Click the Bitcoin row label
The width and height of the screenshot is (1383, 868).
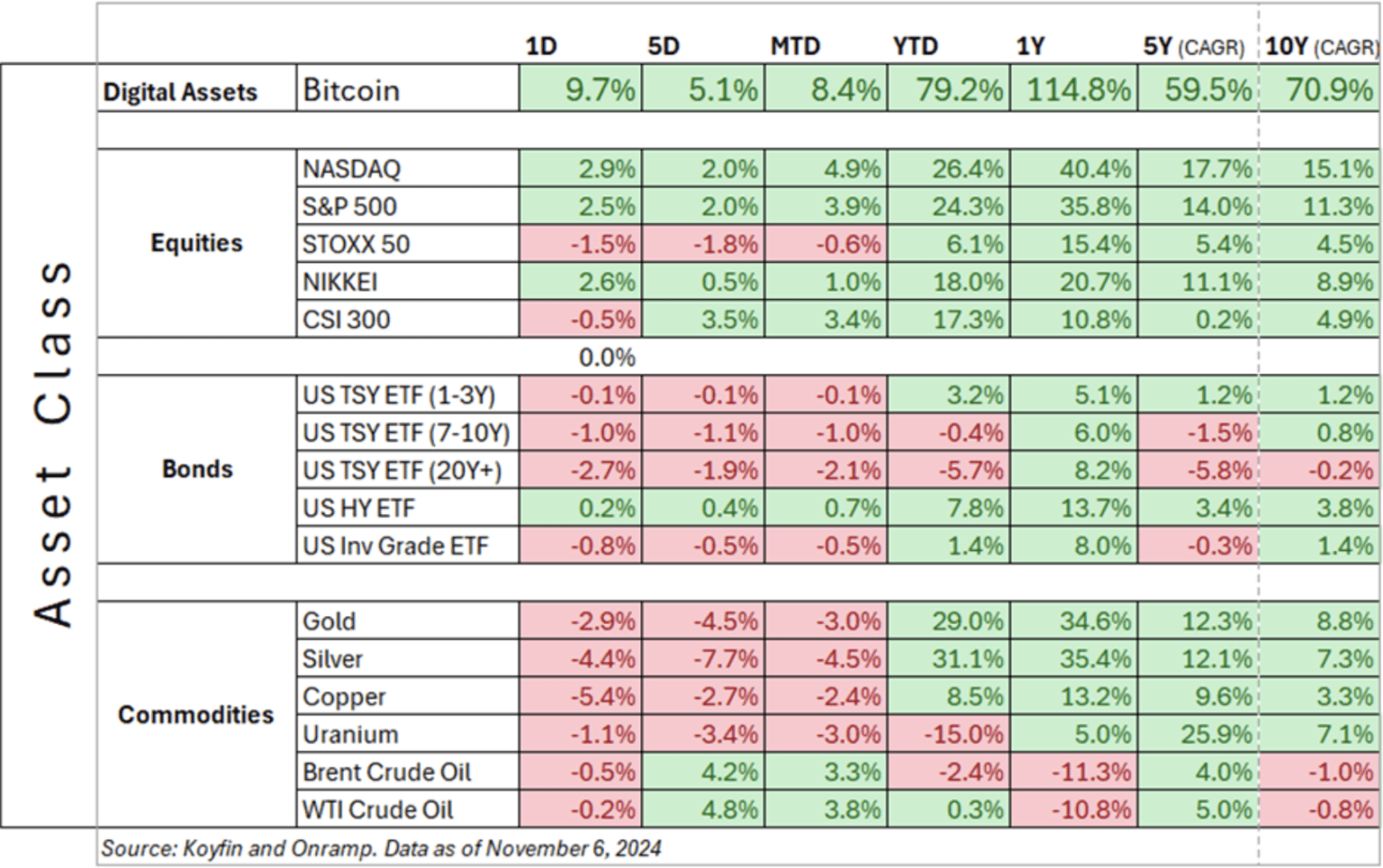[x=351, y=90]
